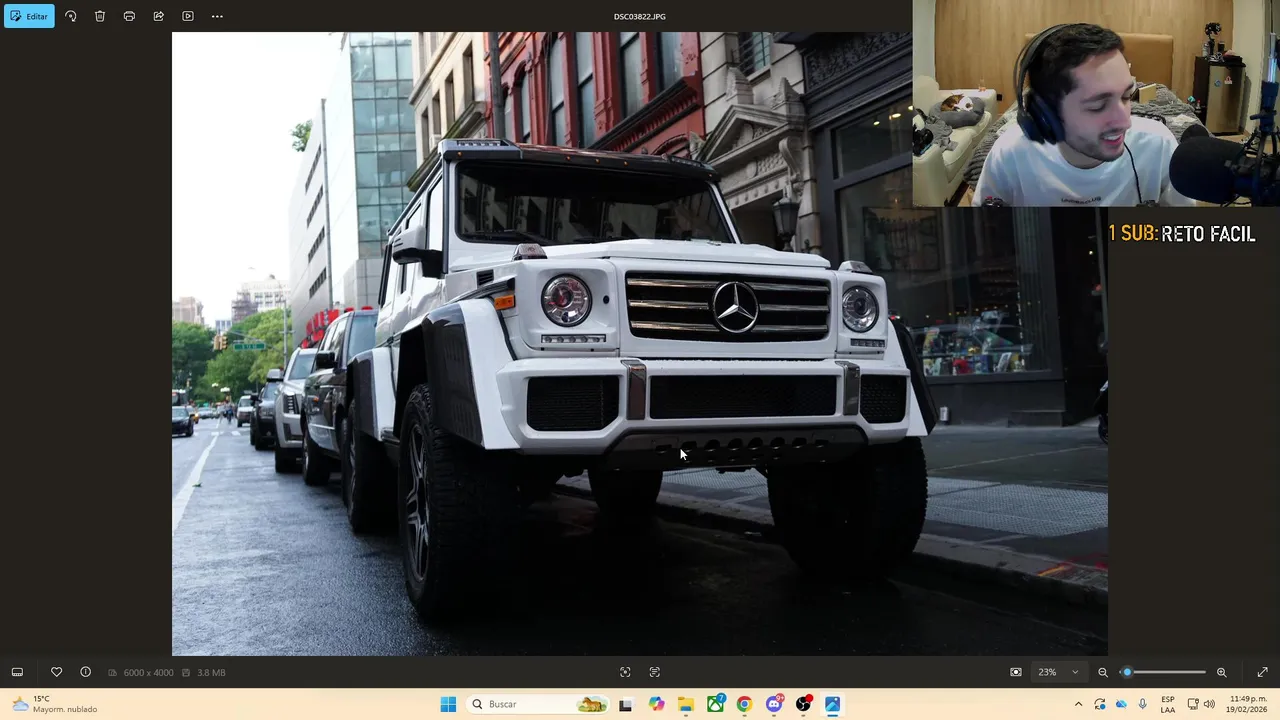Start slideshow with the play icon

(188, 16)
